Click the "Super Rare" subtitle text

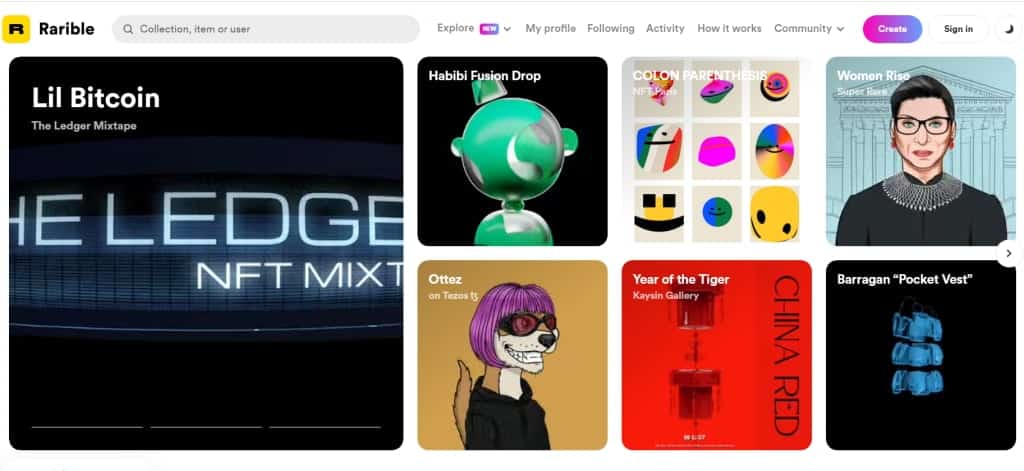tap(862, 92)
